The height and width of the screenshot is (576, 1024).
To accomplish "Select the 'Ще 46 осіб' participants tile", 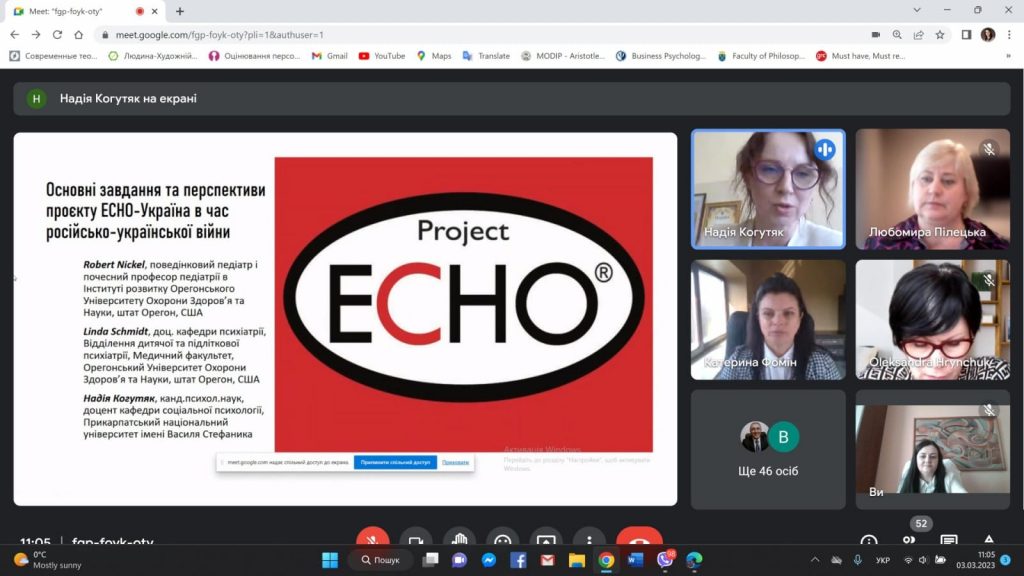I will [x=768, y=447].
